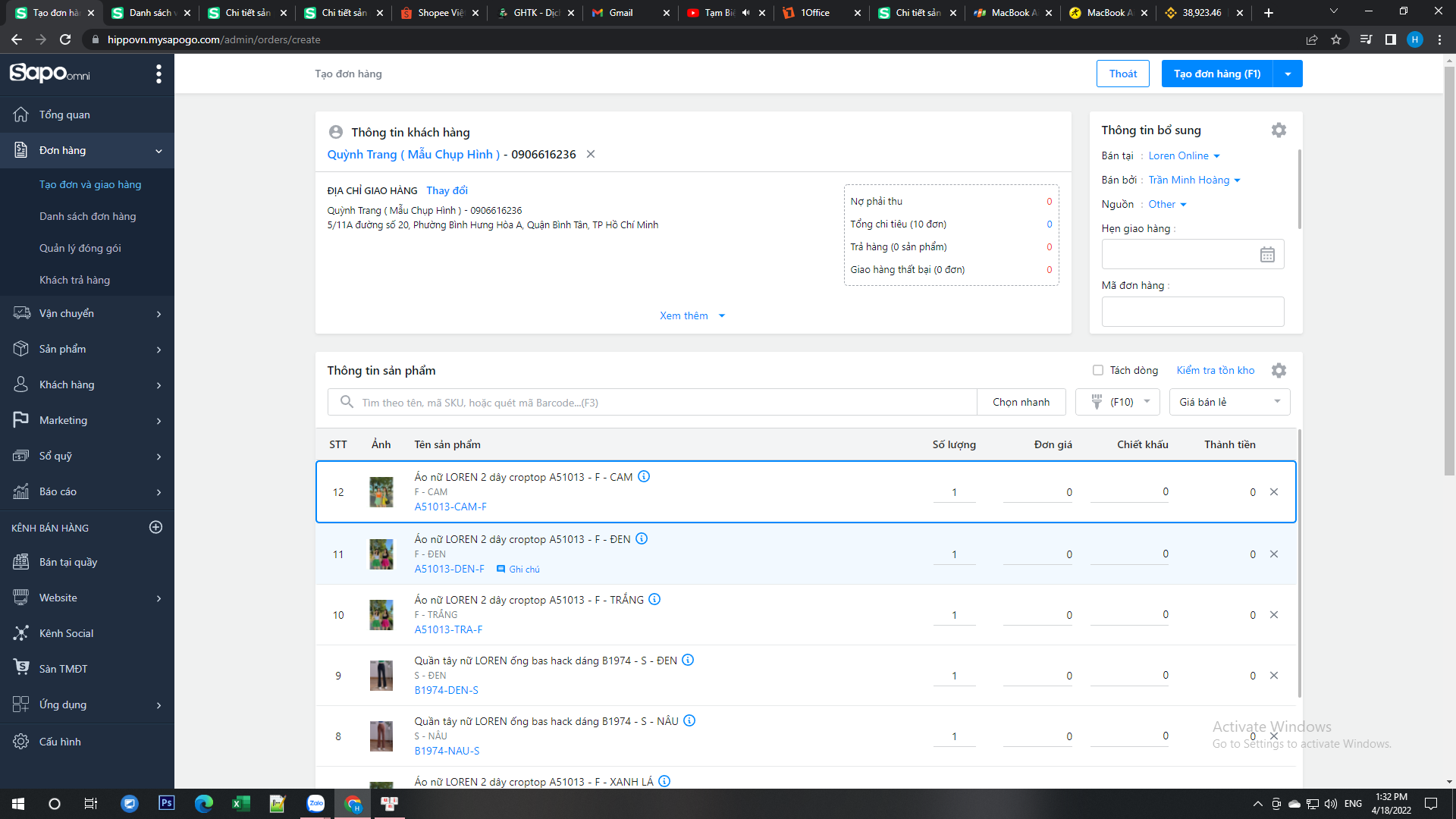Open Zalo from the Windows taskbar
The image size is (1456, 819).
coord(315,804)
